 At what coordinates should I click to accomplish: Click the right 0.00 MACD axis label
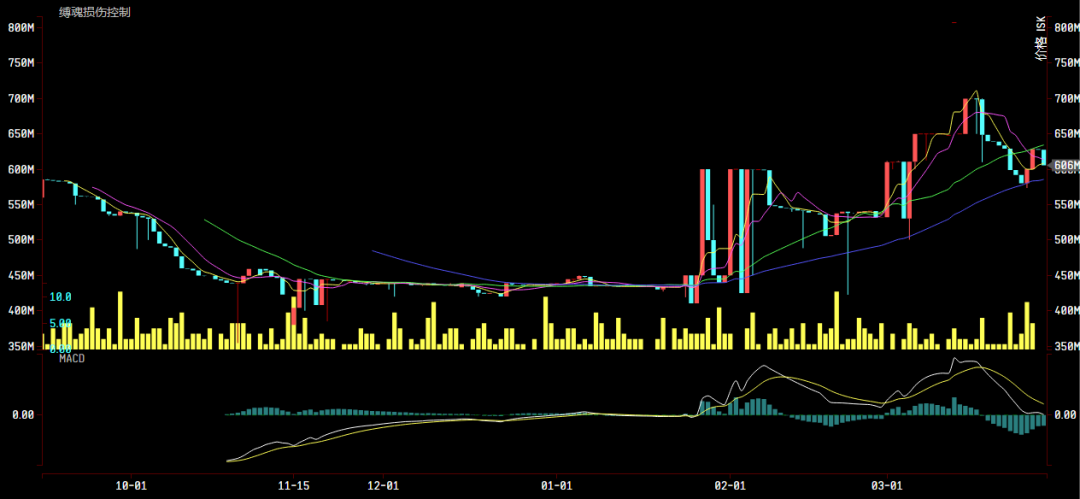point(1064,414)
